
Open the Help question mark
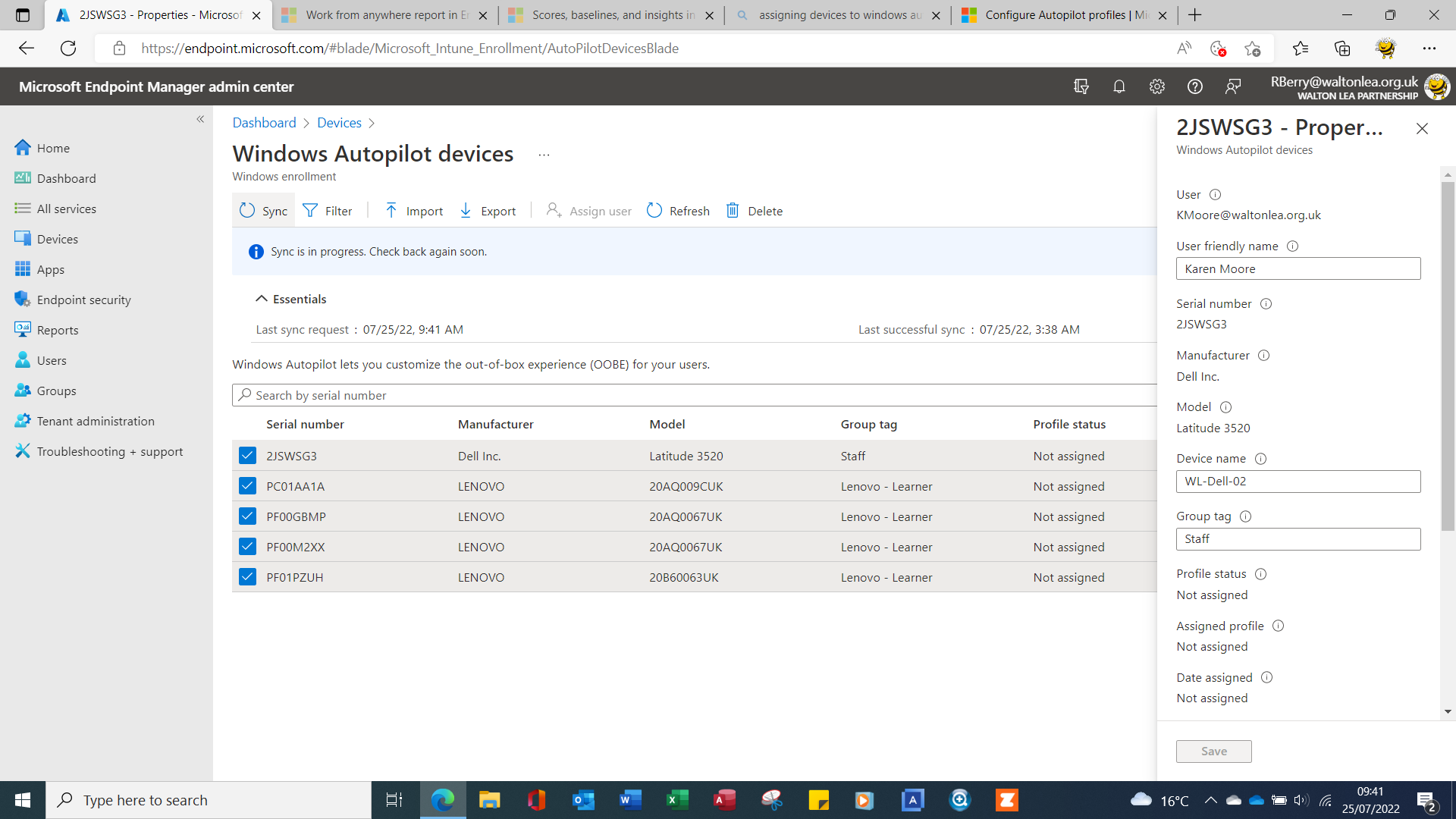coord(1194,86)
